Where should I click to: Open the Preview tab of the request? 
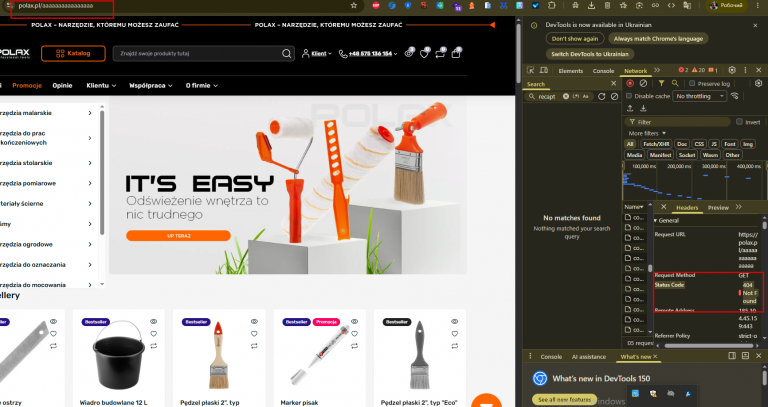tap(718, 208)
